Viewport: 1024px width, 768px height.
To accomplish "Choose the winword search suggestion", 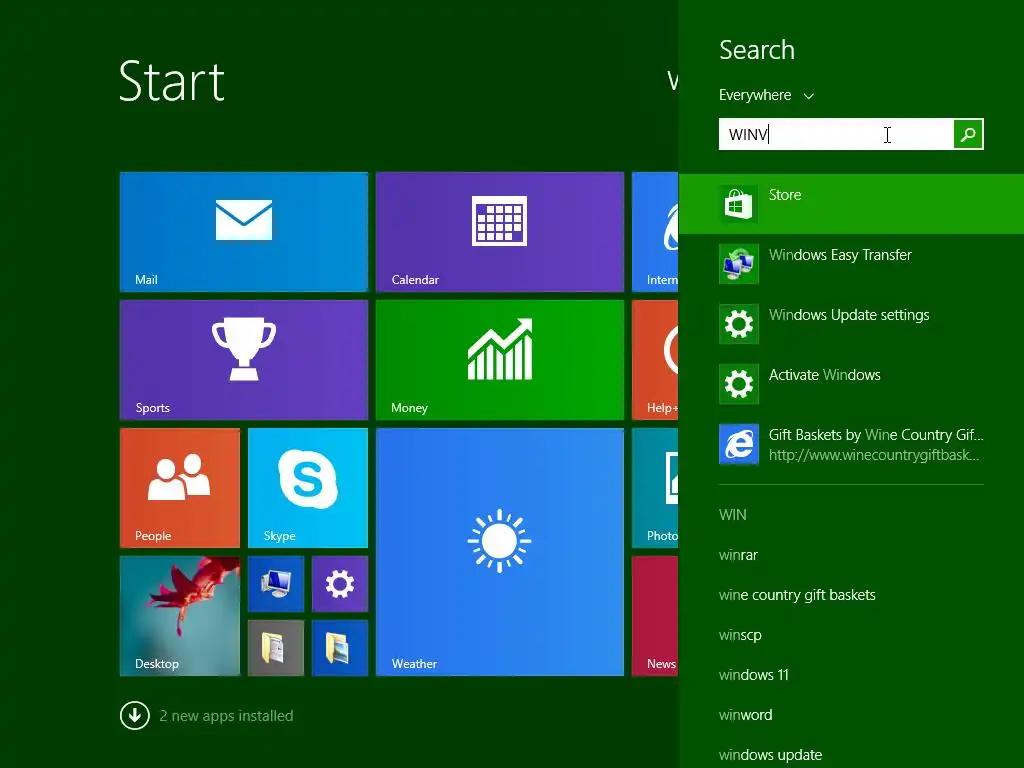I will (x=745, y=715).
